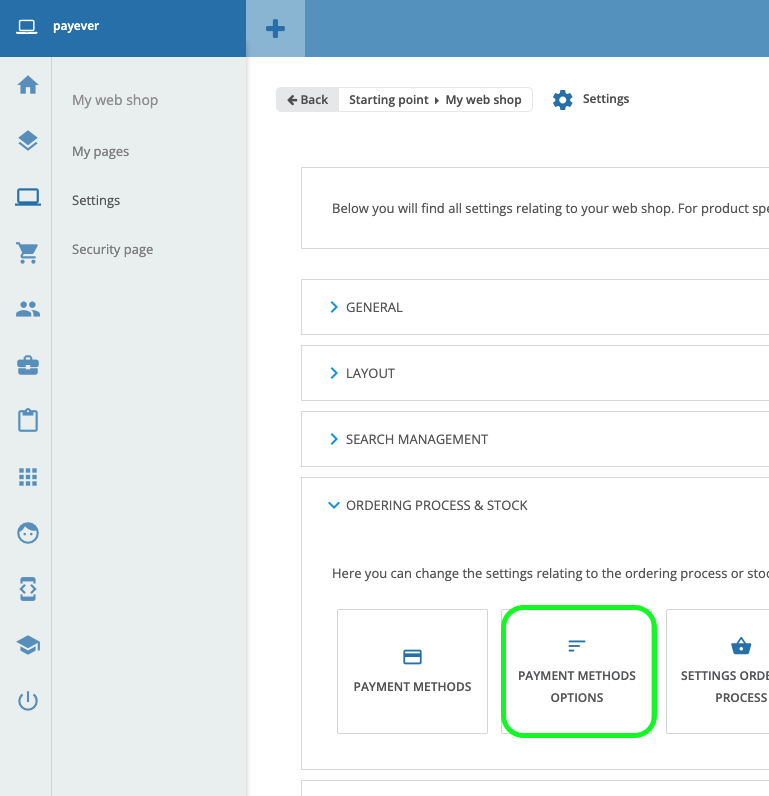Expand the SEARCH MANAGEMENT section
The height and width of the screenshot is (796, 769).
[x=535, y=439]
